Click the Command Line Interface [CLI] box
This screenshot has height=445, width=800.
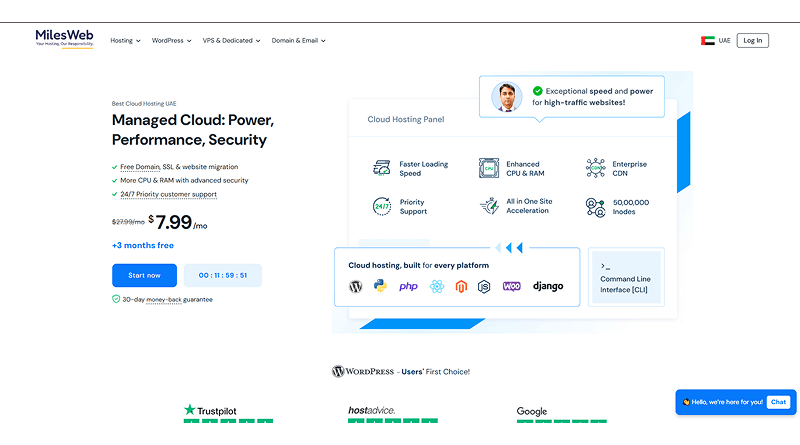click(626, 277)
